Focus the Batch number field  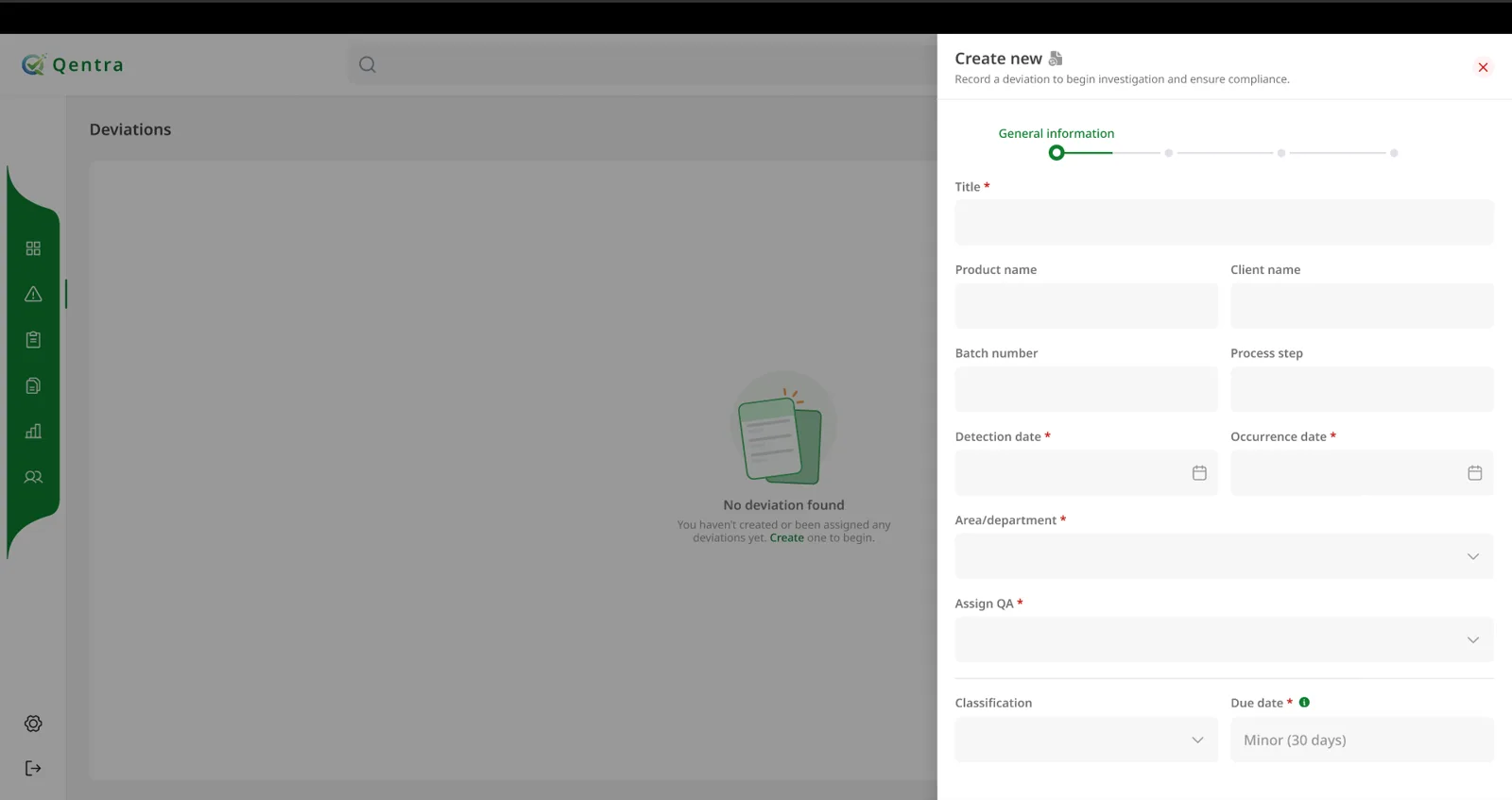coord(1086,389)
